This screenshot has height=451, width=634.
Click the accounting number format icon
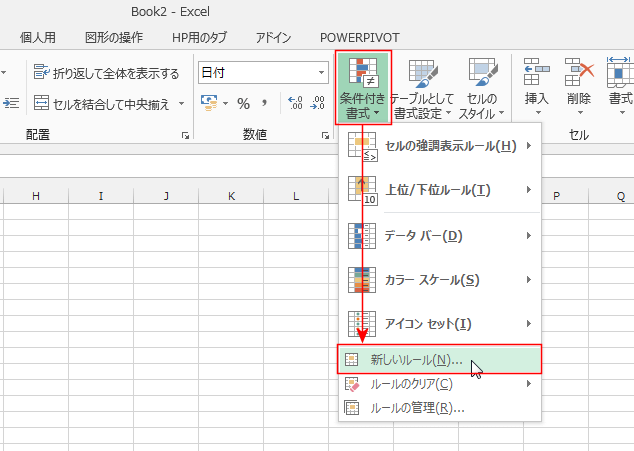tap(209, 104)
